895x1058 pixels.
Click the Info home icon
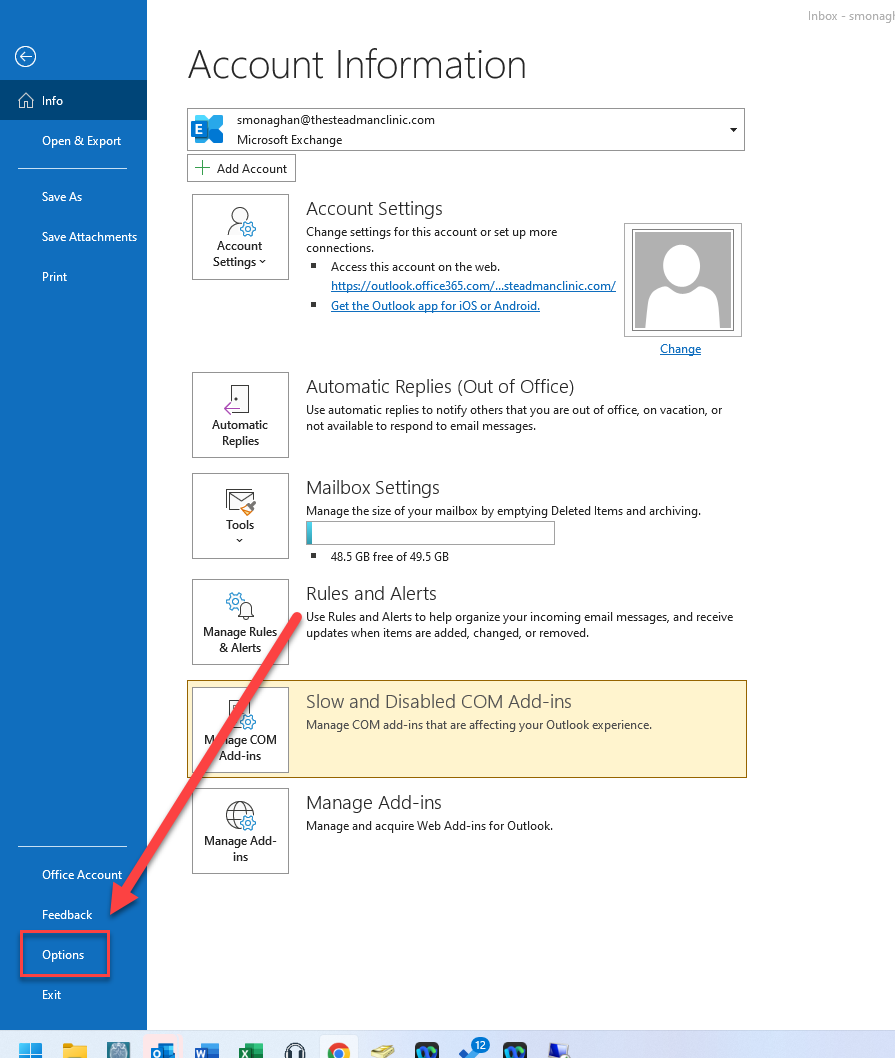point(26,101)
